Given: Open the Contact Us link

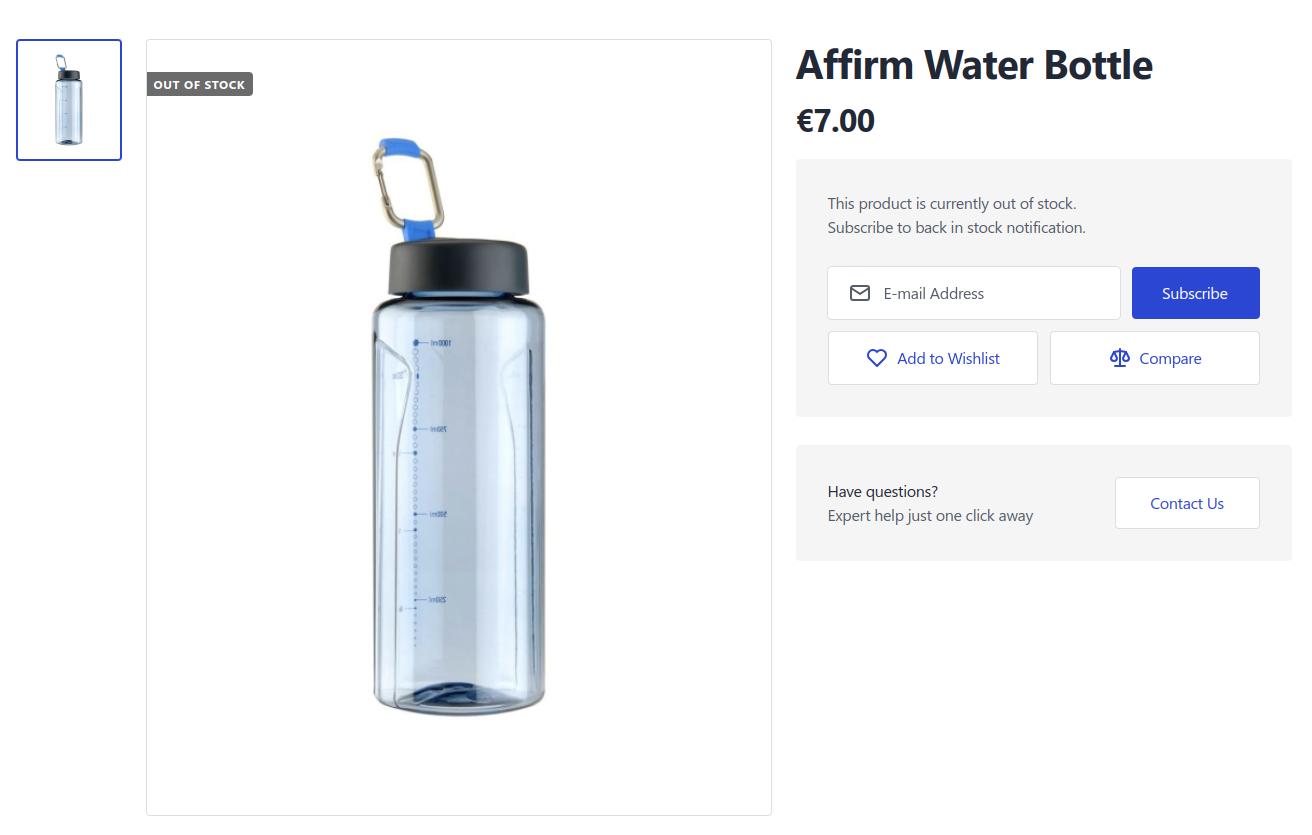Looking at the screenshot, I should coord(1186,503).
